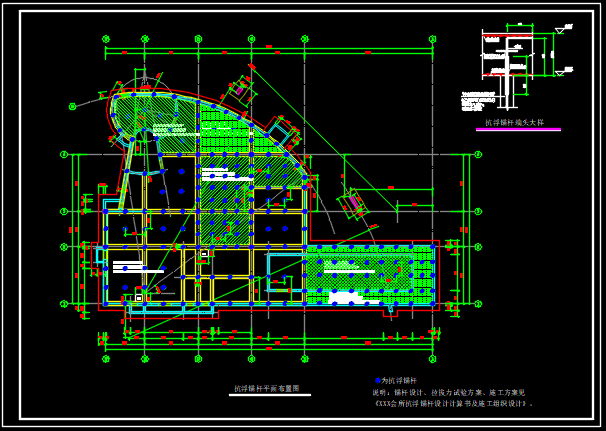Select the note line starting with 说明：锚杆设计
The width and height of the screenshot is (606, 431).
pos(449,393)
